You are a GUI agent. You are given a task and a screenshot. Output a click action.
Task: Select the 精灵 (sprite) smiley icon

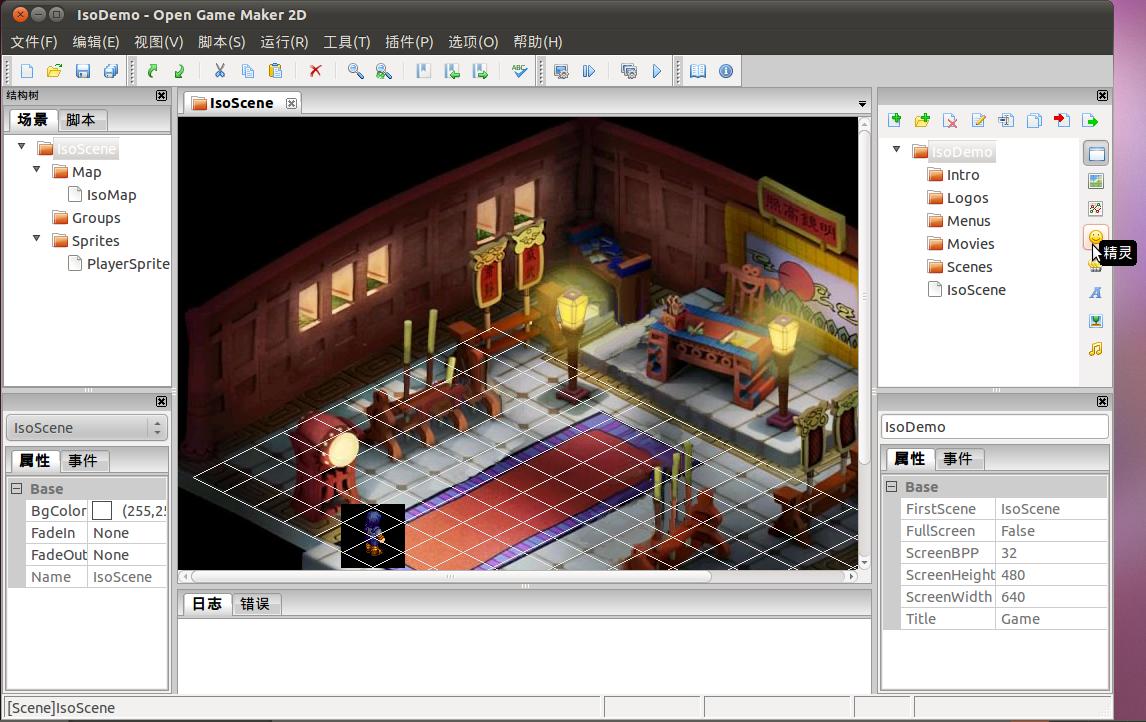click(1095, 237)
